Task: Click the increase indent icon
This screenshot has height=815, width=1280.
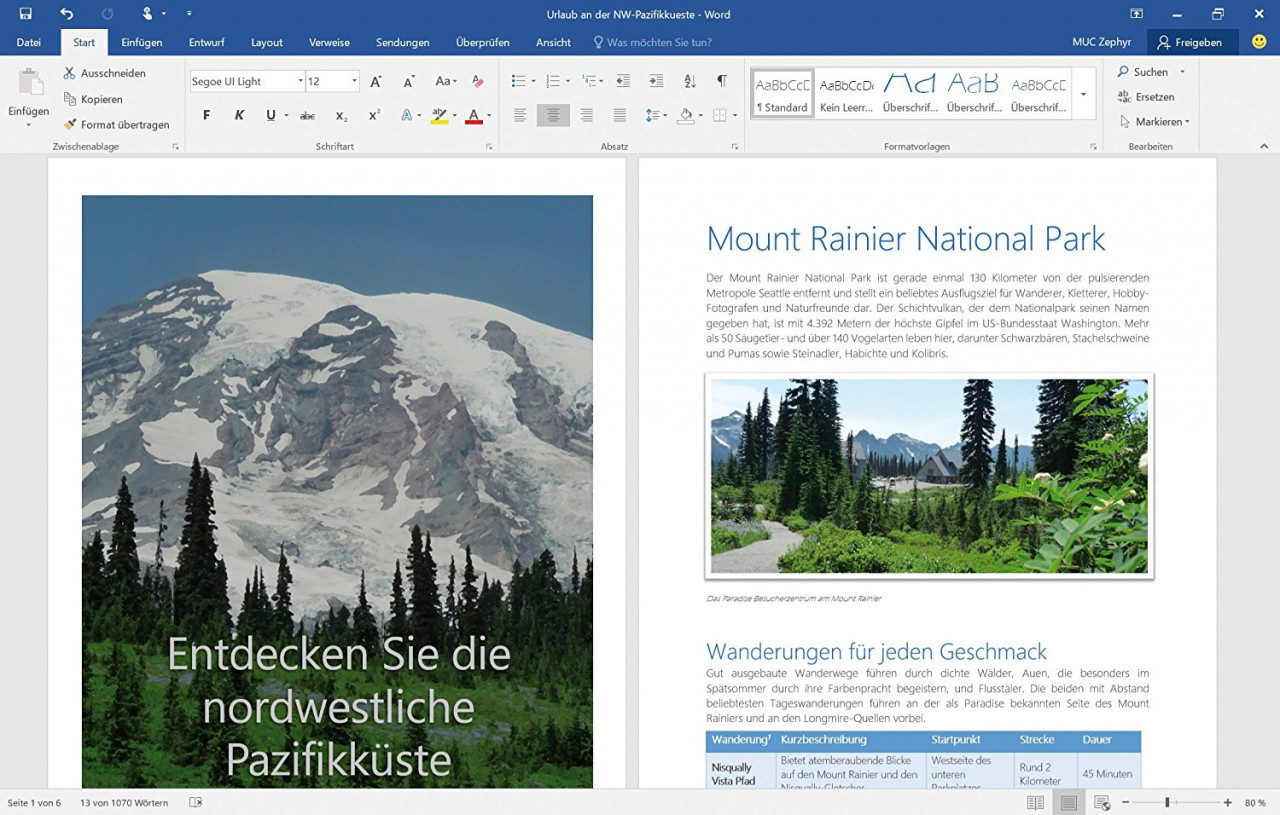Action: [x=656, y=81]
